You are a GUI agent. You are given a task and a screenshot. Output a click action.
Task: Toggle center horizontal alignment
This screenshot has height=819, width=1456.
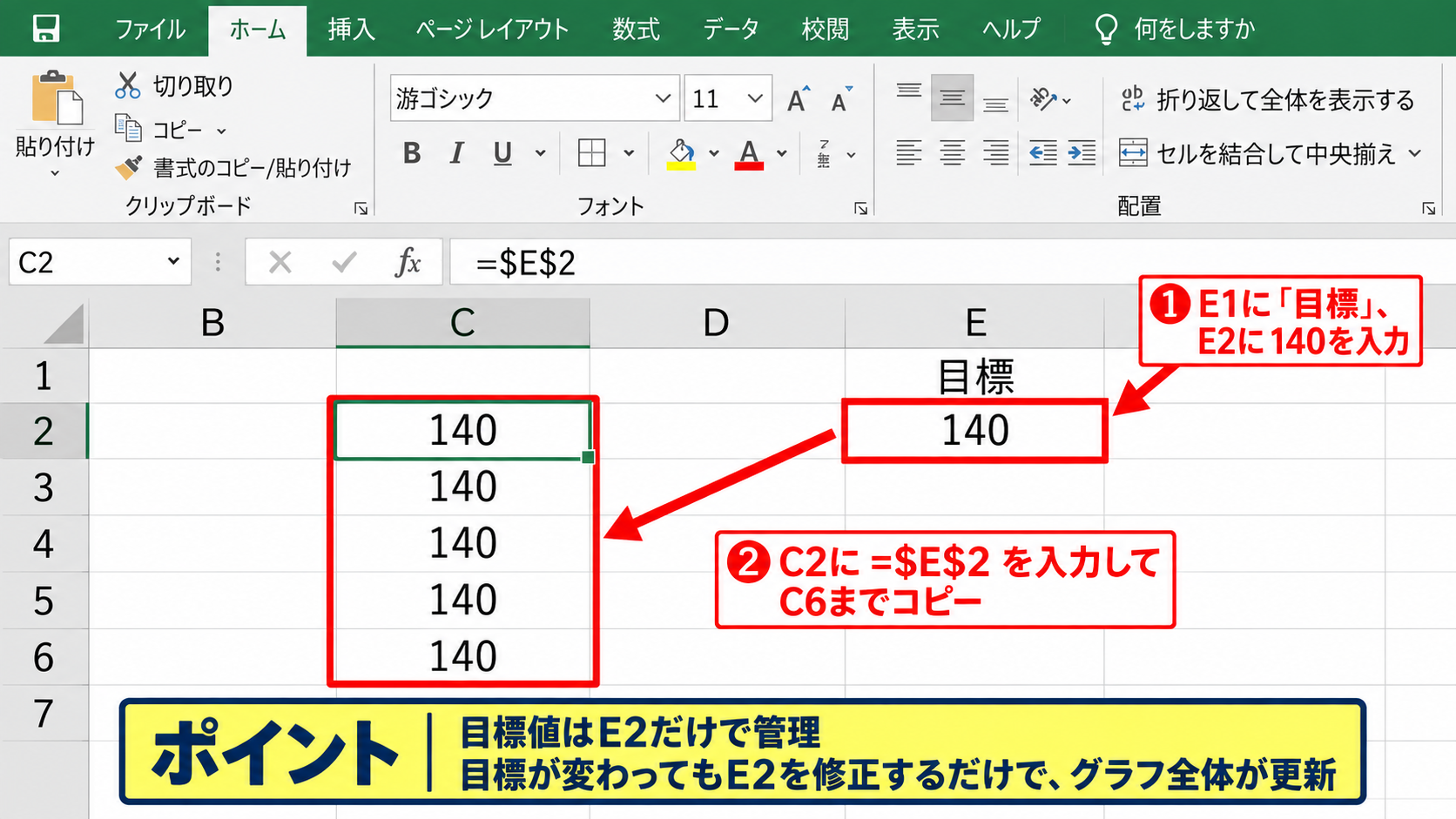pos(952,153)
